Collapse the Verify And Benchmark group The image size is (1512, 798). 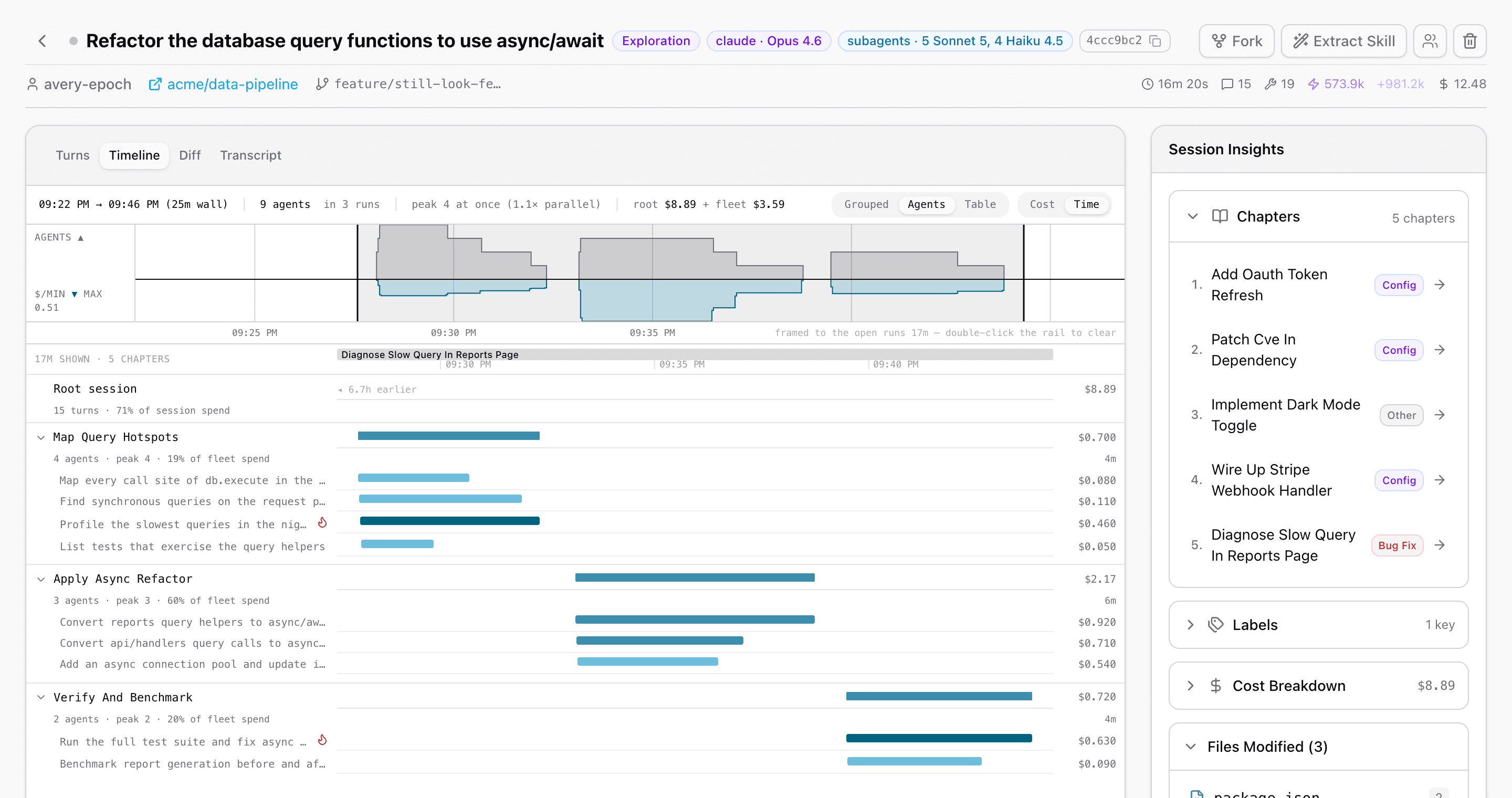point(40,698)
